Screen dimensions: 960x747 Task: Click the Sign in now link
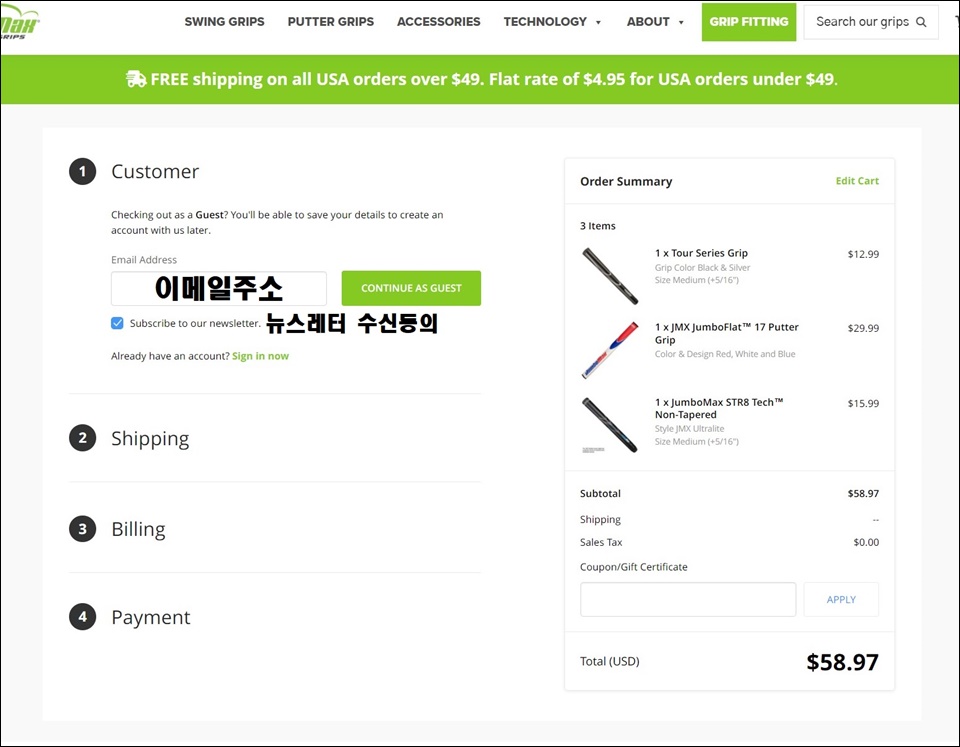click(x=260, y=356)
